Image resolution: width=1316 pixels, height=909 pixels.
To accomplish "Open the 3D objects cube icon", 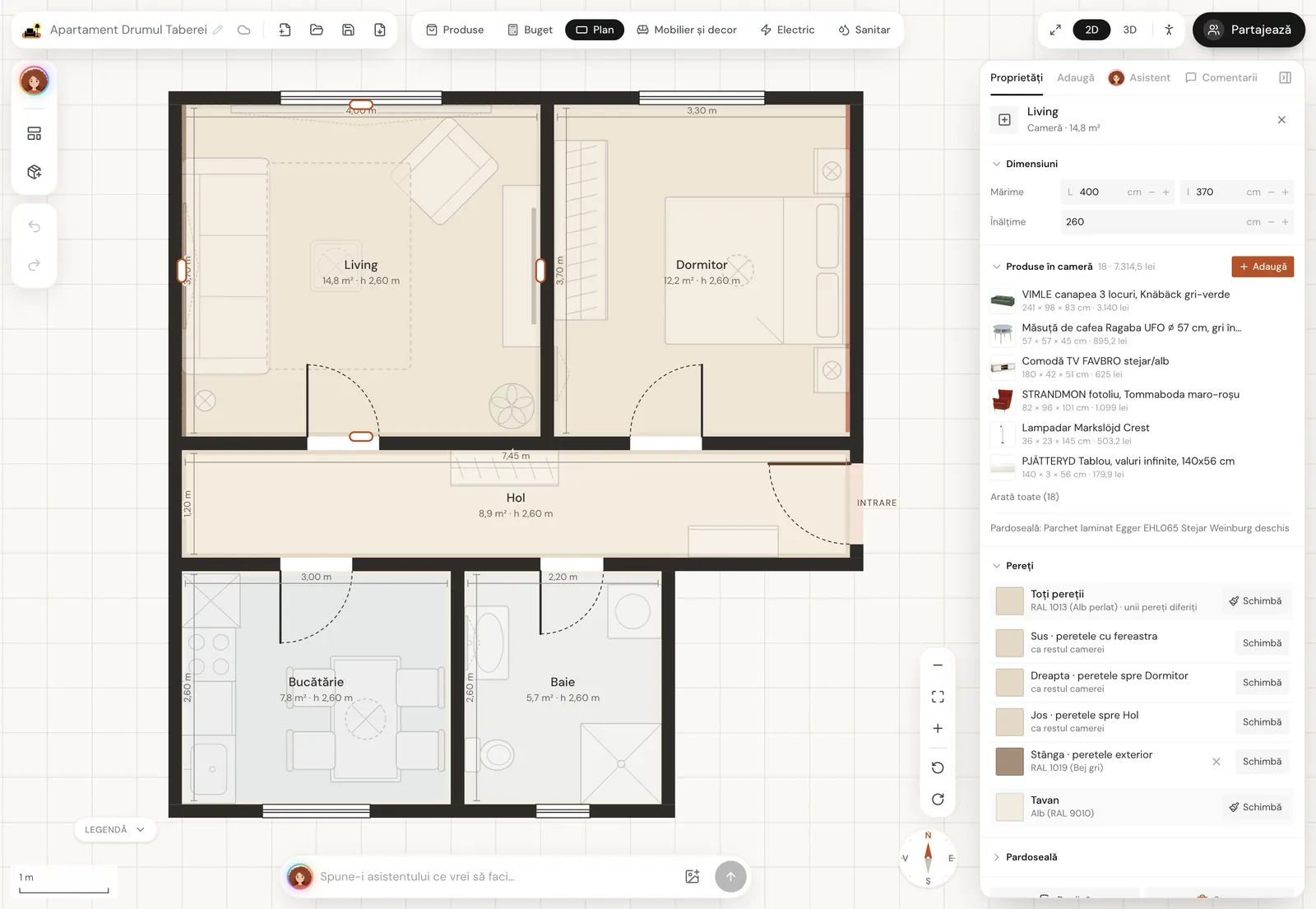I will 34,172.
